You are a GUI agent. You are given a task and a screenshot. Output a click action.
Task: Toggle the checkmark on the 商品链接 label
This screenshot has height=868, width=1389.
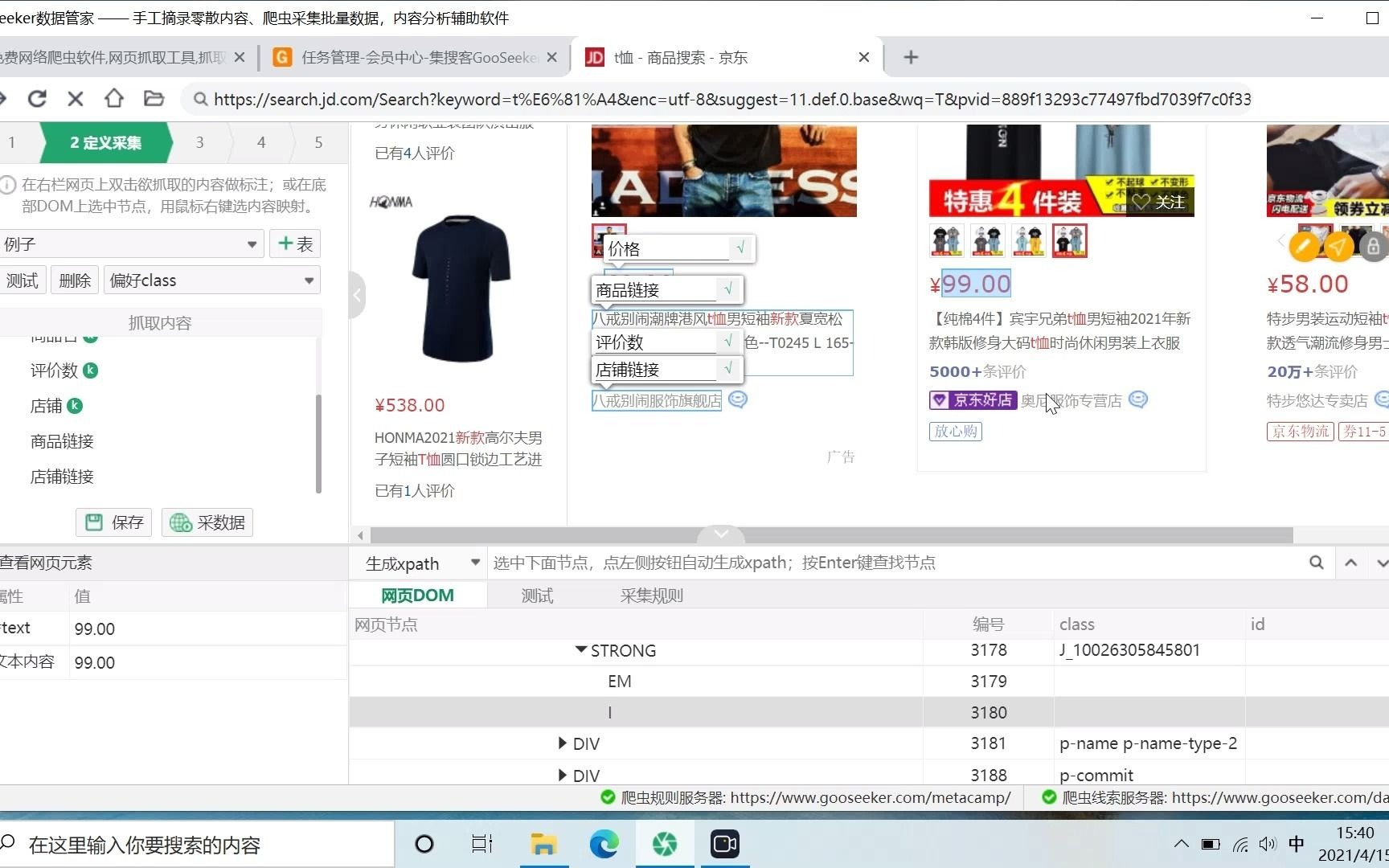pyautogui.click(x=728, y=289)
